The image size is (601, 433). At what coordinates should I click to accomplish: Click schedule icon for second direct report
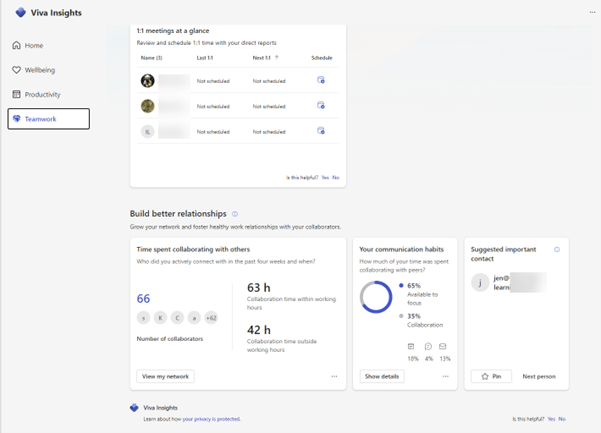pos(321,105)
